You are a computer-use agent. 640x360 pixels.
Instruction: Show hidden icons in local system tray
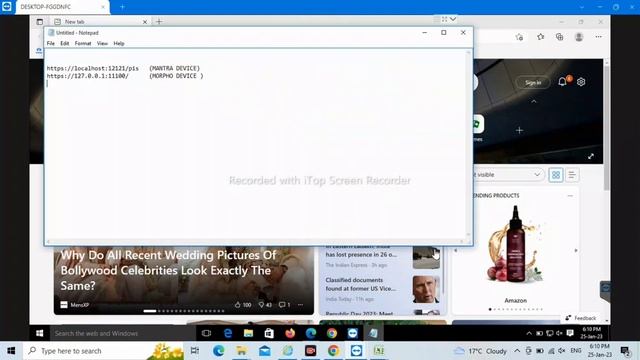tap(517, 351)
